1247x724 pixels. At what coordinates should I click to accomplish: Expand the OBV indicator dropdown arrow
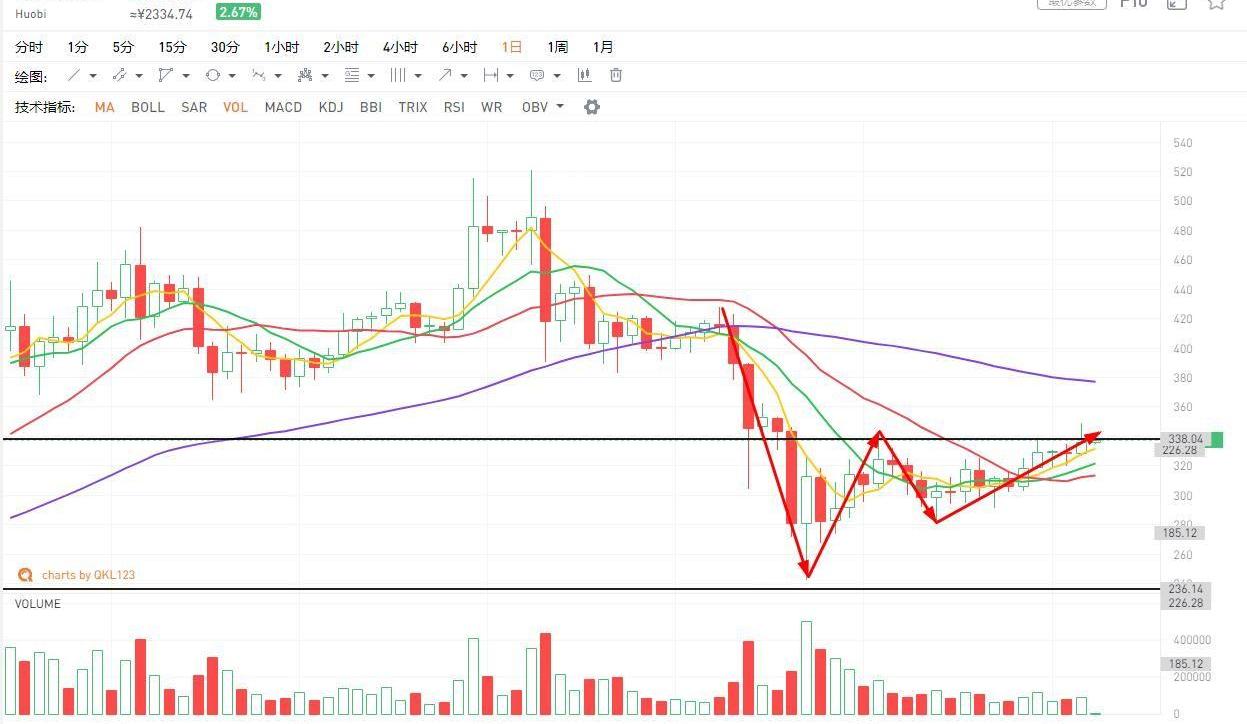[x=560, y=107]
